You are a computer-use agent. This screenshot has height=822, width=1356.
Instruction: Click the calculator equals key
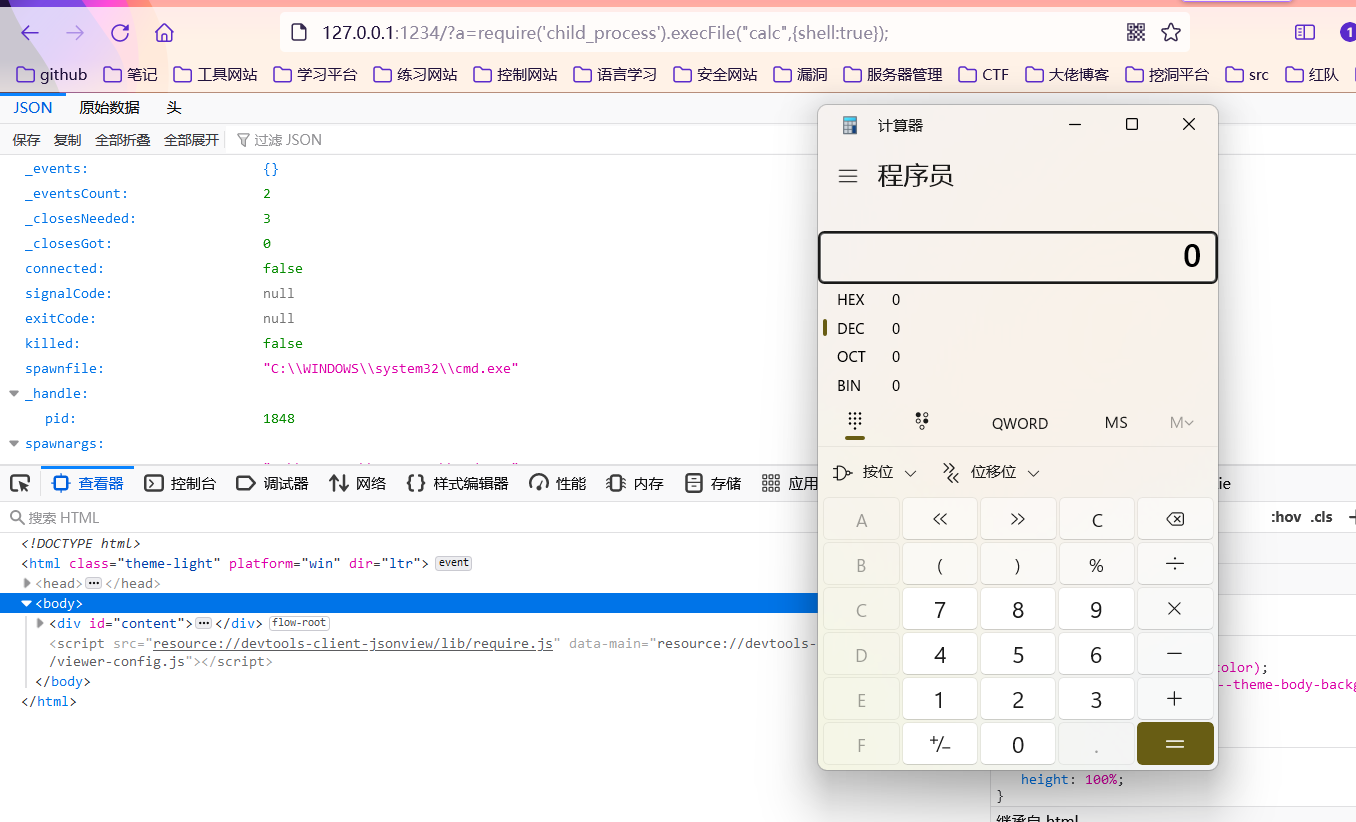coord(1175,744)
